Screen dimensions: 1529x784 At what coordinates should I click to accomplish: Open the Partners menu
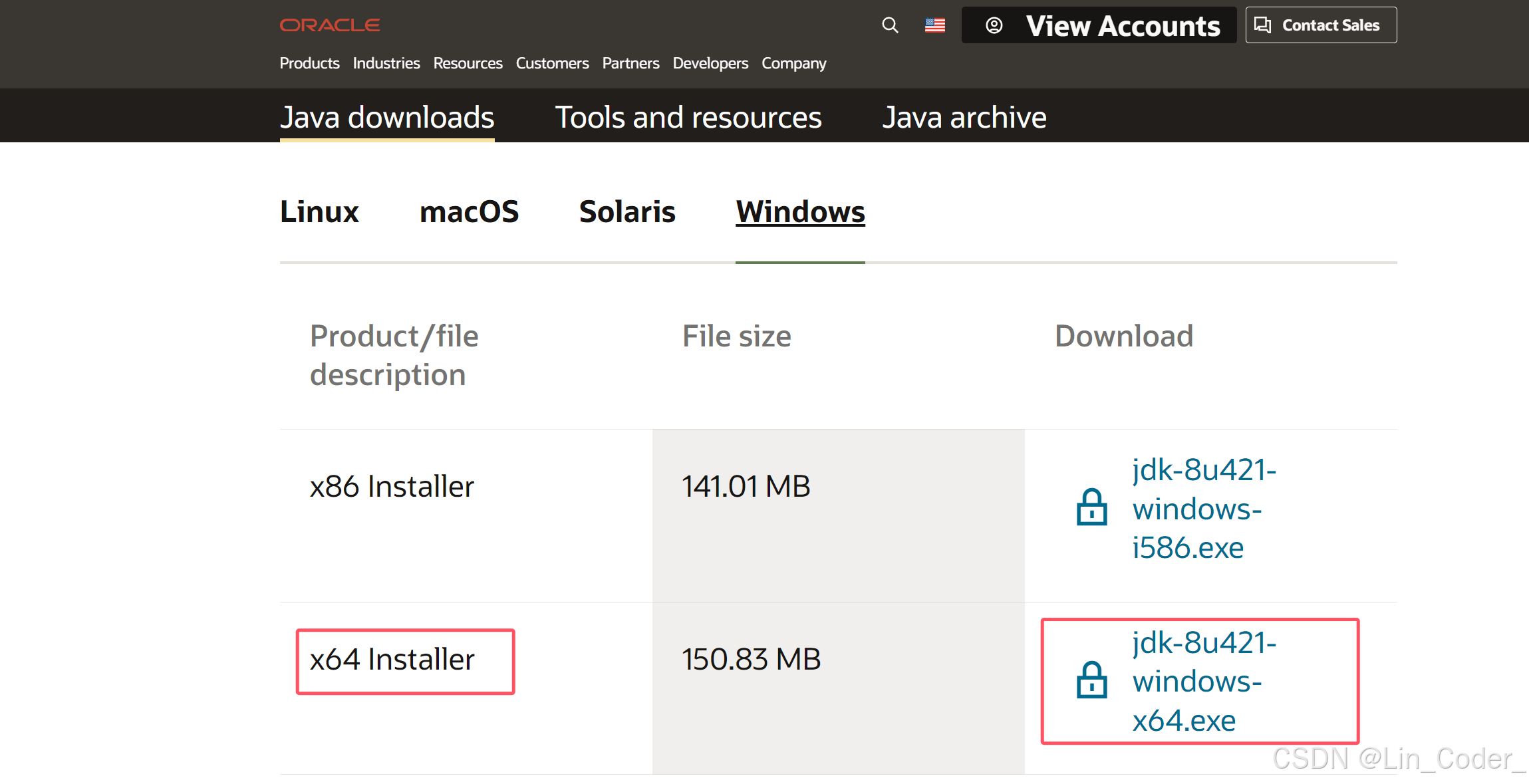tap(631, 63)
